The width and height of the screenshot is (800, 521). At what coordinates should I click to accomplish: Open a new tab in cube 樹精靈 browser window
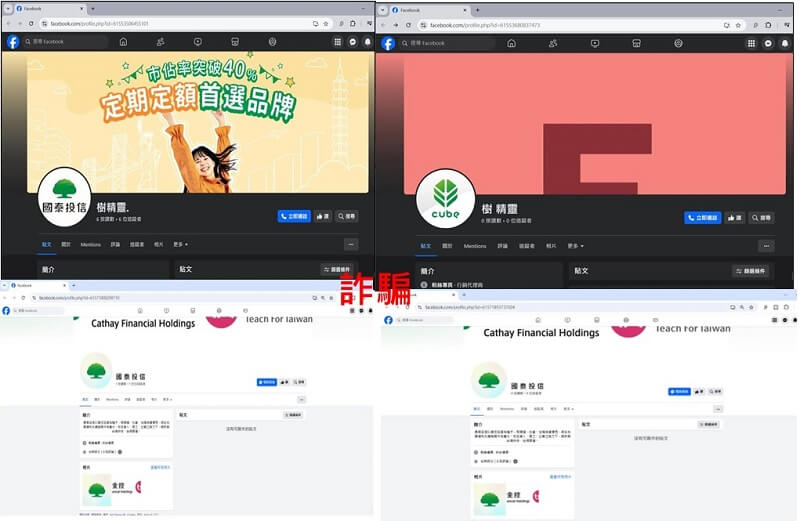(478, 10)
